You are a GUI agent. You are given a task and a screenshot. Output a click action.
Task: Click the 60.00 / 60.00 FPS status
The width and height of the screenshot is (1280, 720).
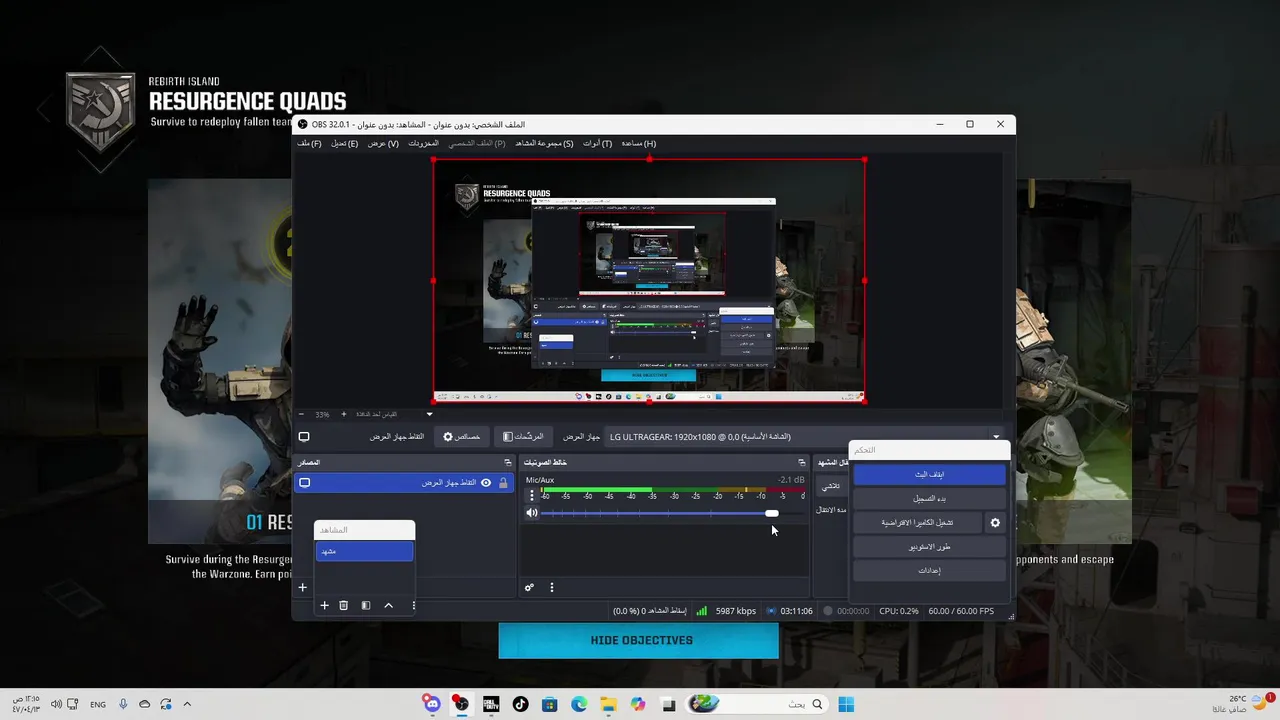961,611
